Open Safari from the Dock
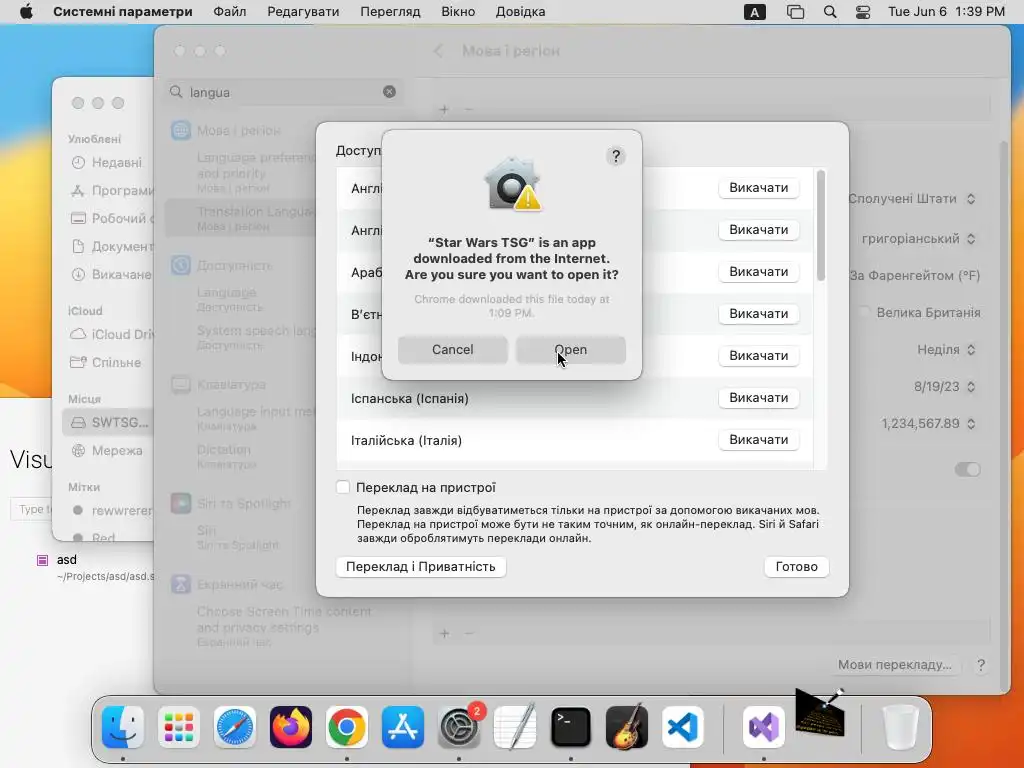 pyautogui.click(x=234, y=727)
